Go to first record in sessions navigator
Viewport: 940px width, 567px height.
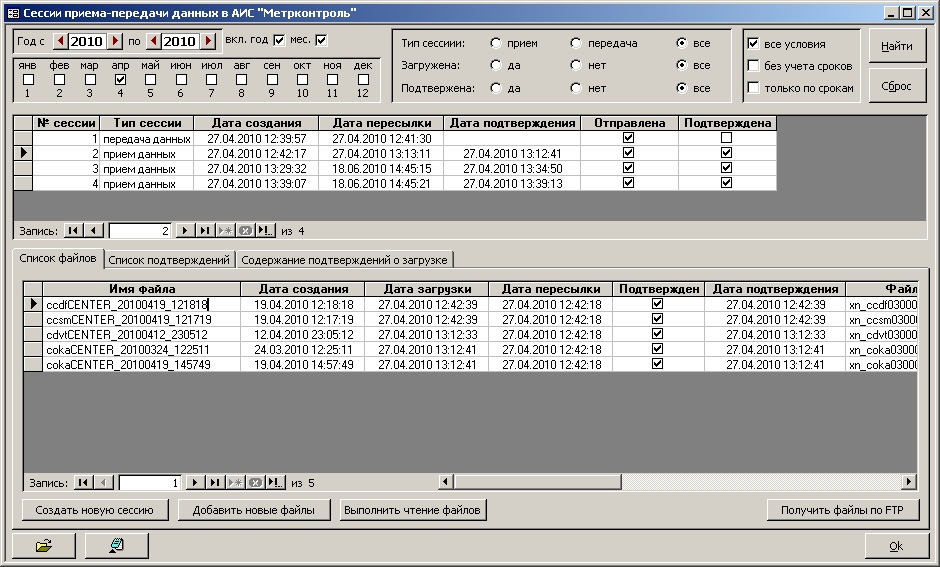tap(74, 230)
